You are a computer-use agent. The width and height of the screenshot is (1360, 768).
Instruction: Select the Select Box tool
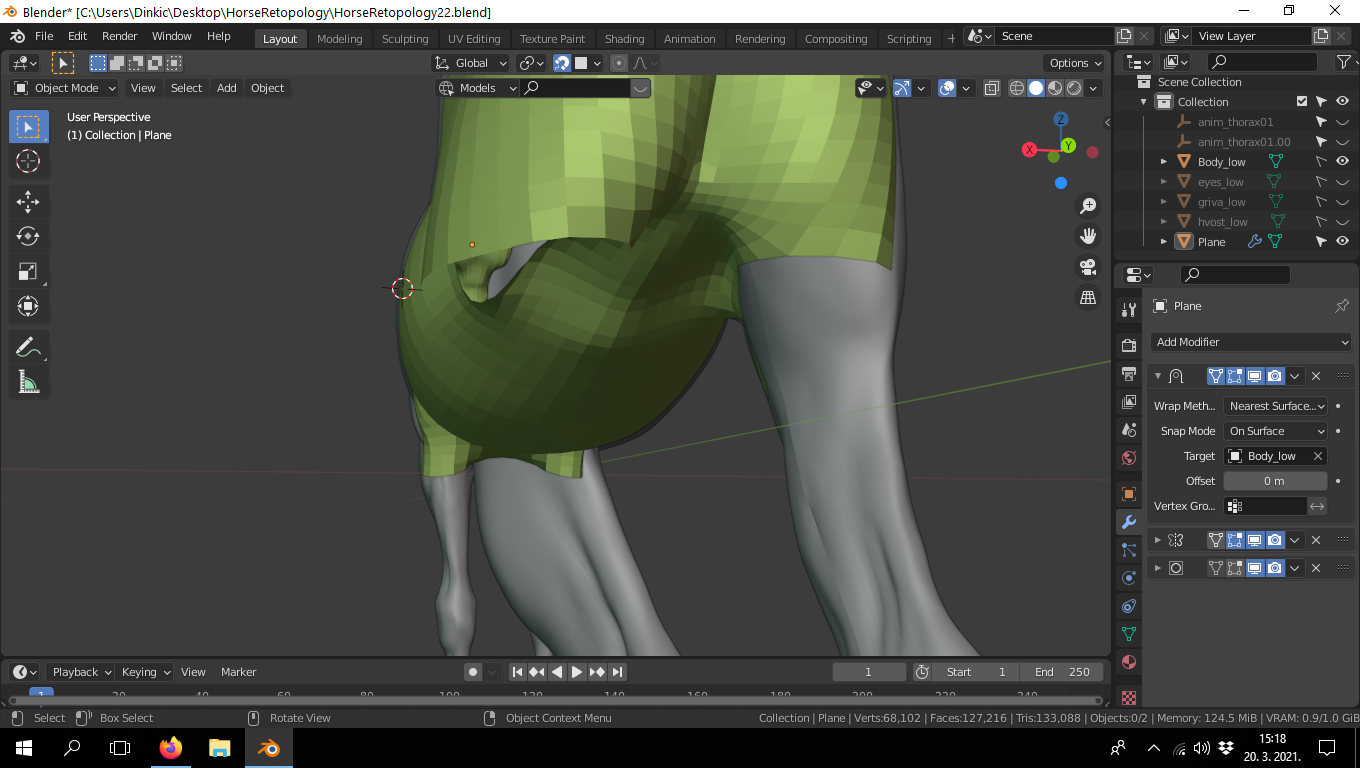click(x=28, y=127)
